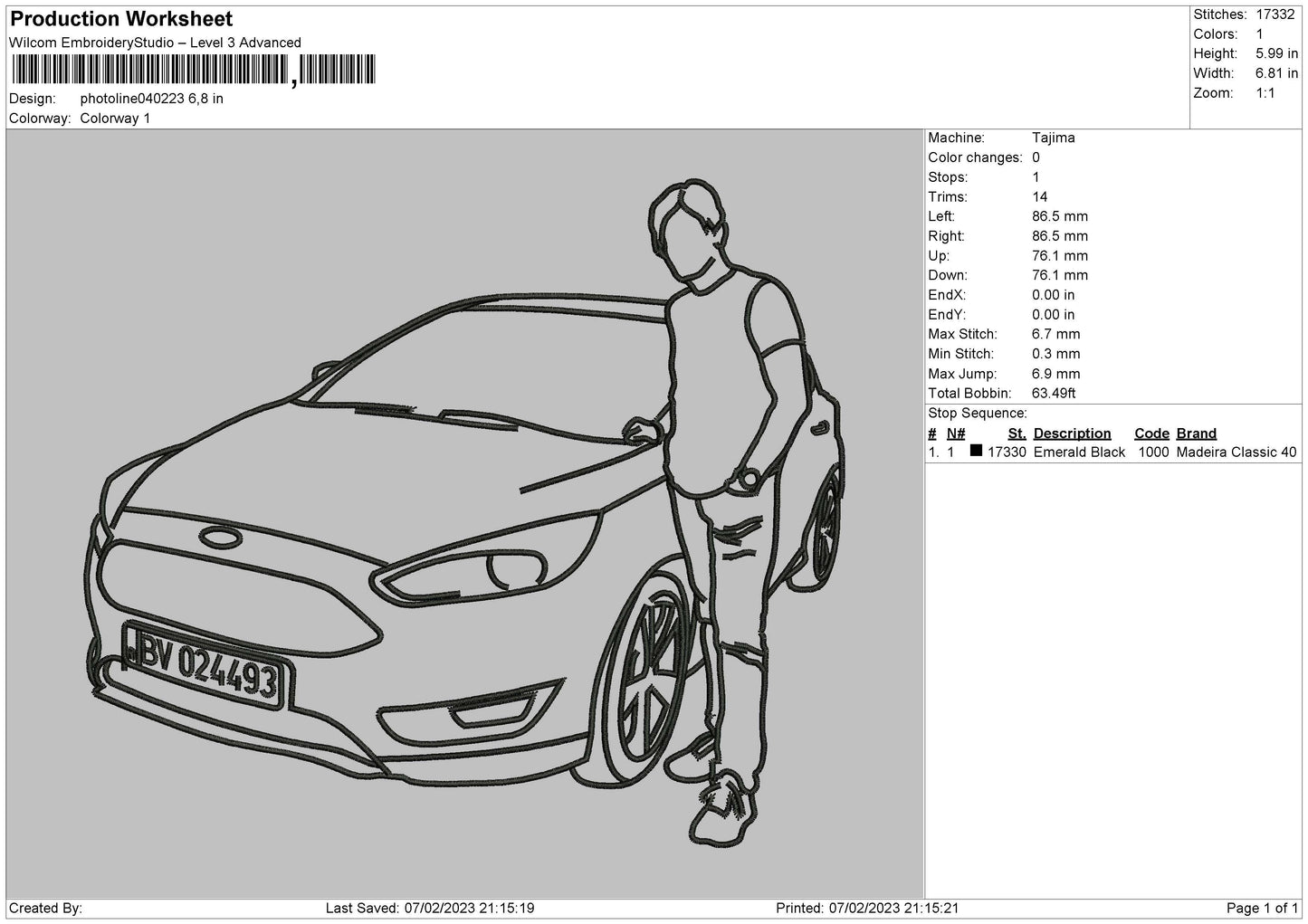Click the black thread color swatch
This screenshot has height=924, width=1308.
pos(976,452)
